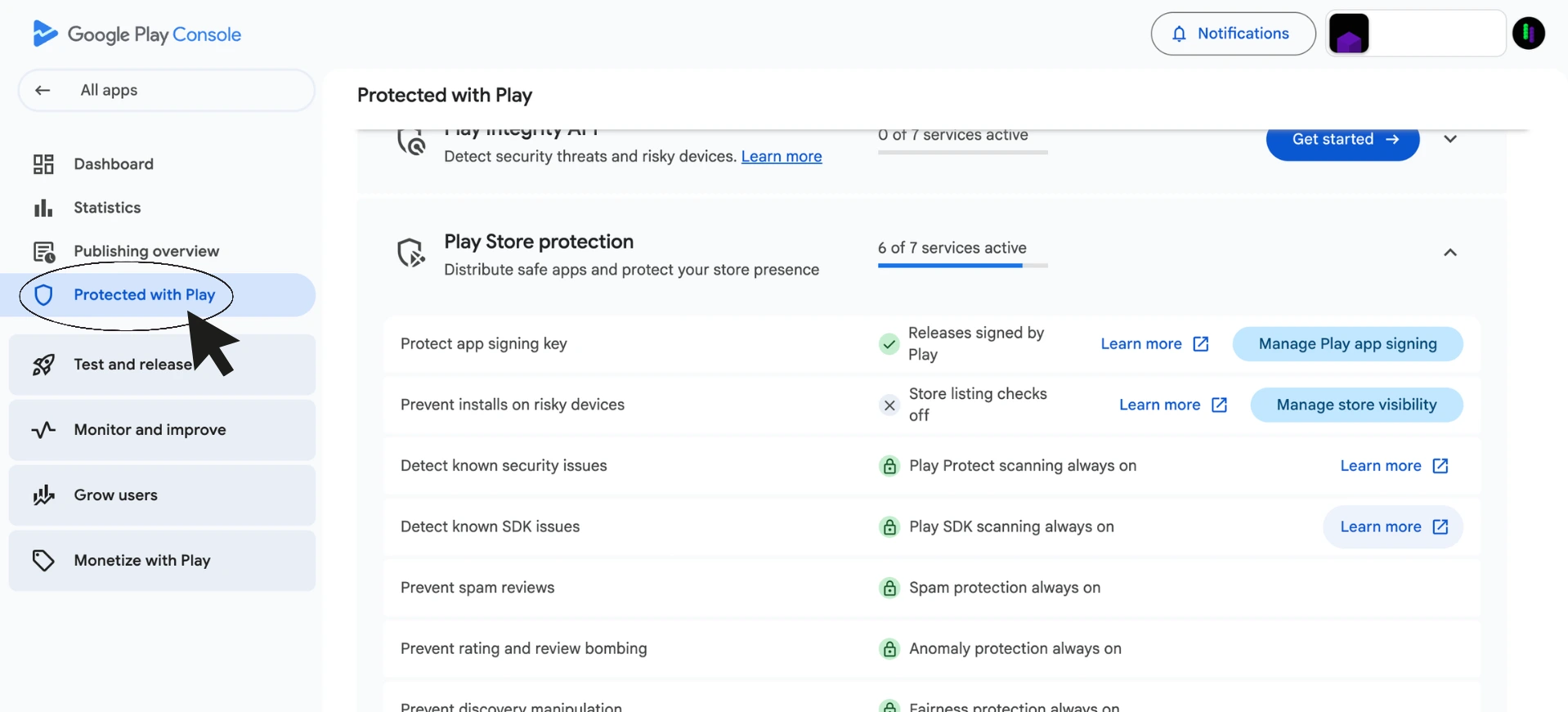Click the Play Store protection heading
This screenshot has height=712, width=1568.
[x=539, y=242]
